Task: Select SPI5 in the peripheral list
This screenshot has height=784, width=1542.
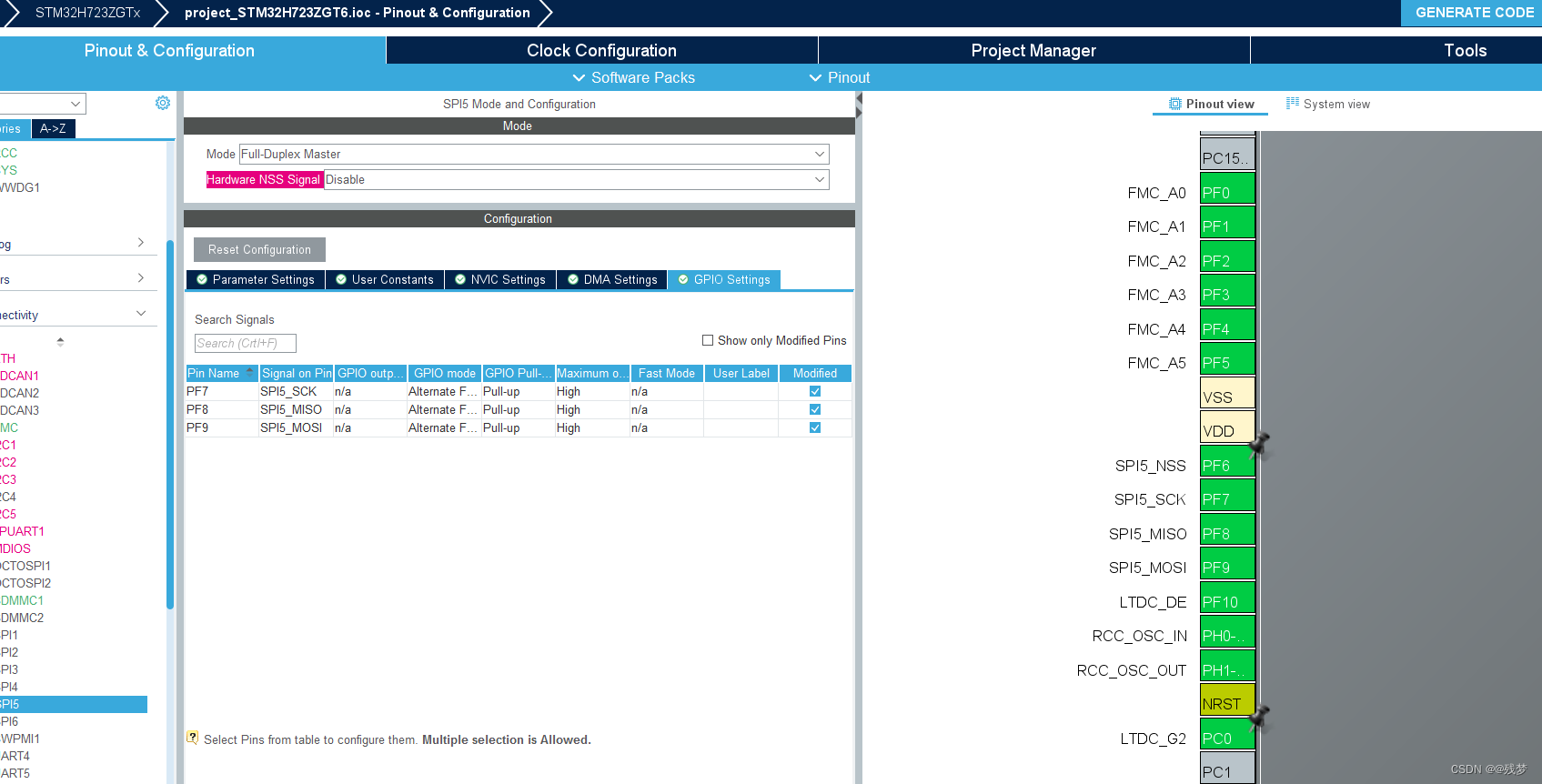Action: tap(74, 704)
